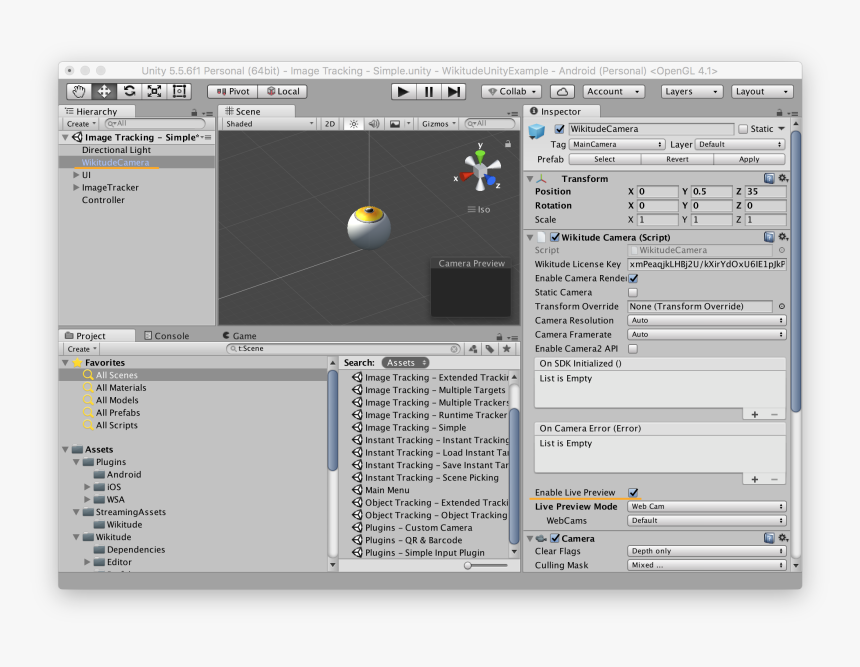
Task: Select the Move tool
Action: tap(105, 91)
